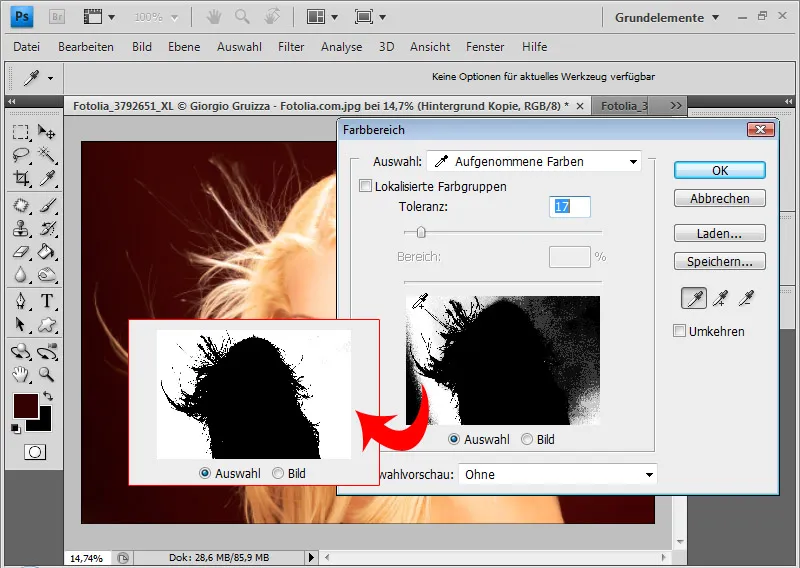Select the 3D Rotate tool

click(20, 351)
